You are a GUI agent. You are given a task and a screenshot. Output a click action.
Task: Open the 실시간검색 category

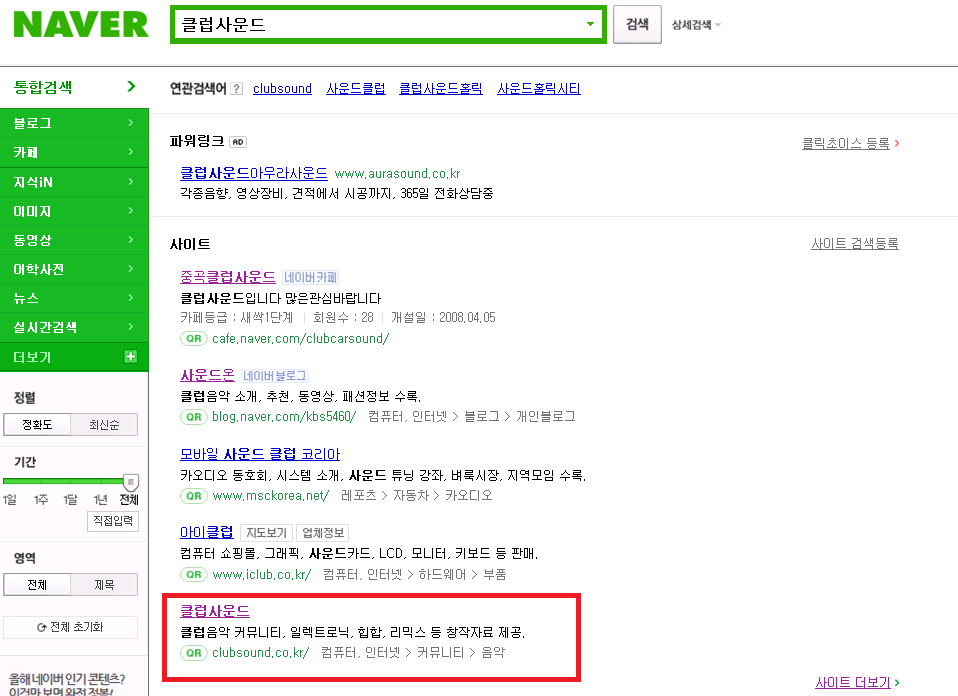tap(74, 327)
